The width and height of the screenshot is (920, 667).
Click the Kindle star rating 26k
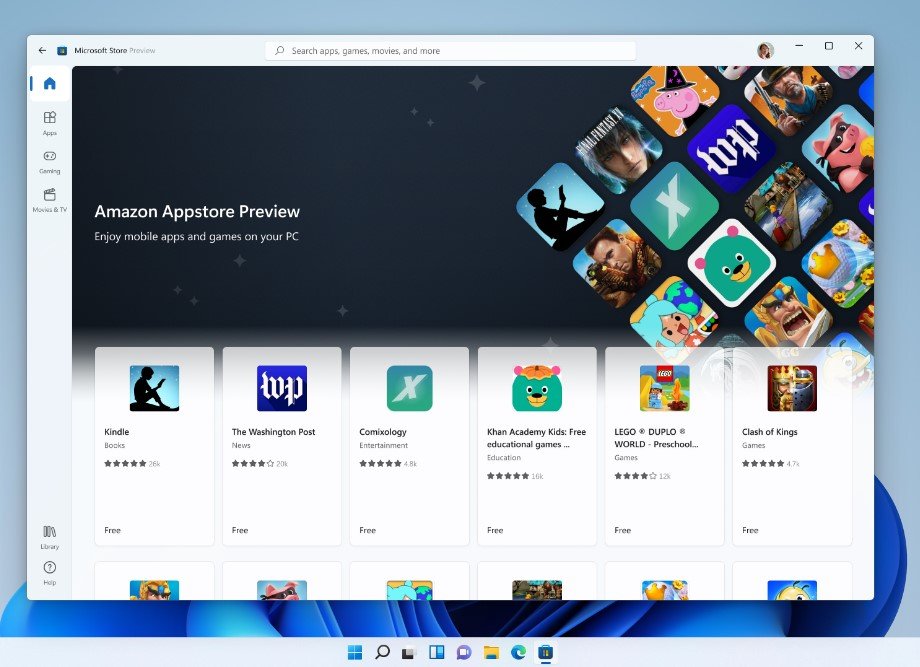tap(132, 463)
